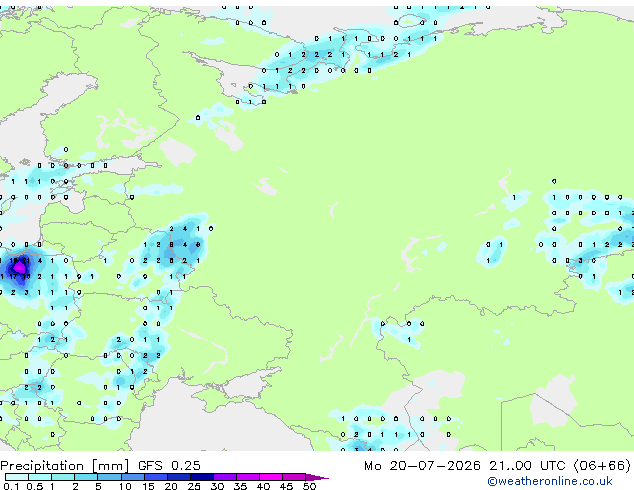This screenshot has height=490, width=634.
Task: Select the 2–5 mm legend swatch
Action: tap(86, 477)
